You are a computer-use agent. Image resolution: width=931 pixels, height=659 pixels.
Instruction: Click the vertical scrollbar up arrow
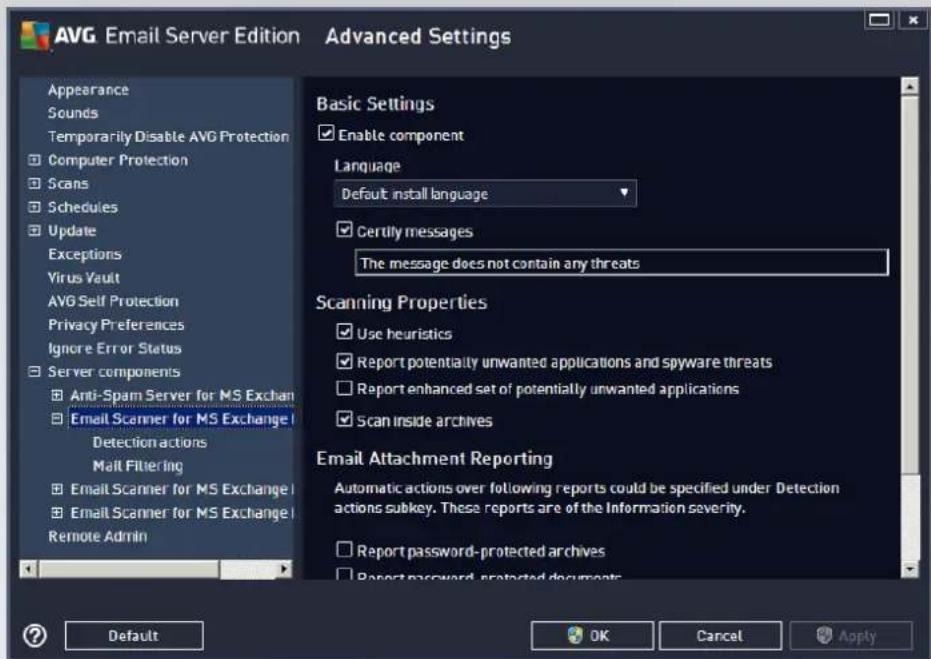click(910, 86)
